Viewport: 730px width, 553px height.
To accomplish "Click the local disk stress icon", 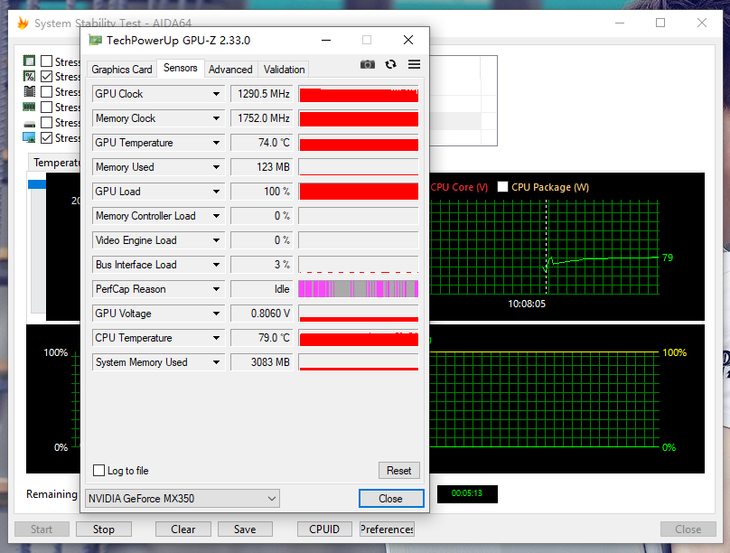I will tap(29, 124).
